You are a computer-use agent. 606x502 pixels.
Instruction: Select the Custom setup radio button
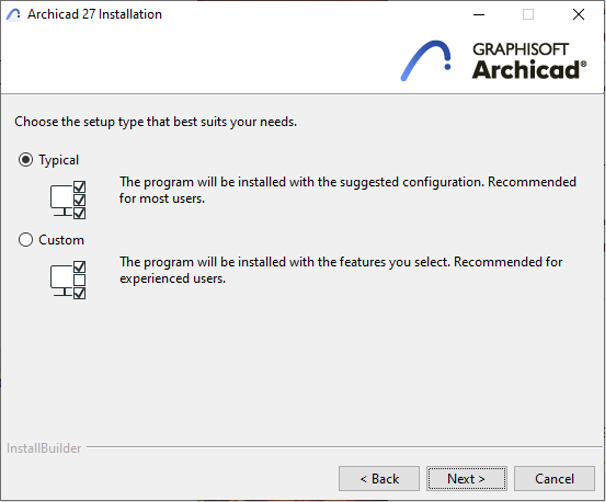26,240
